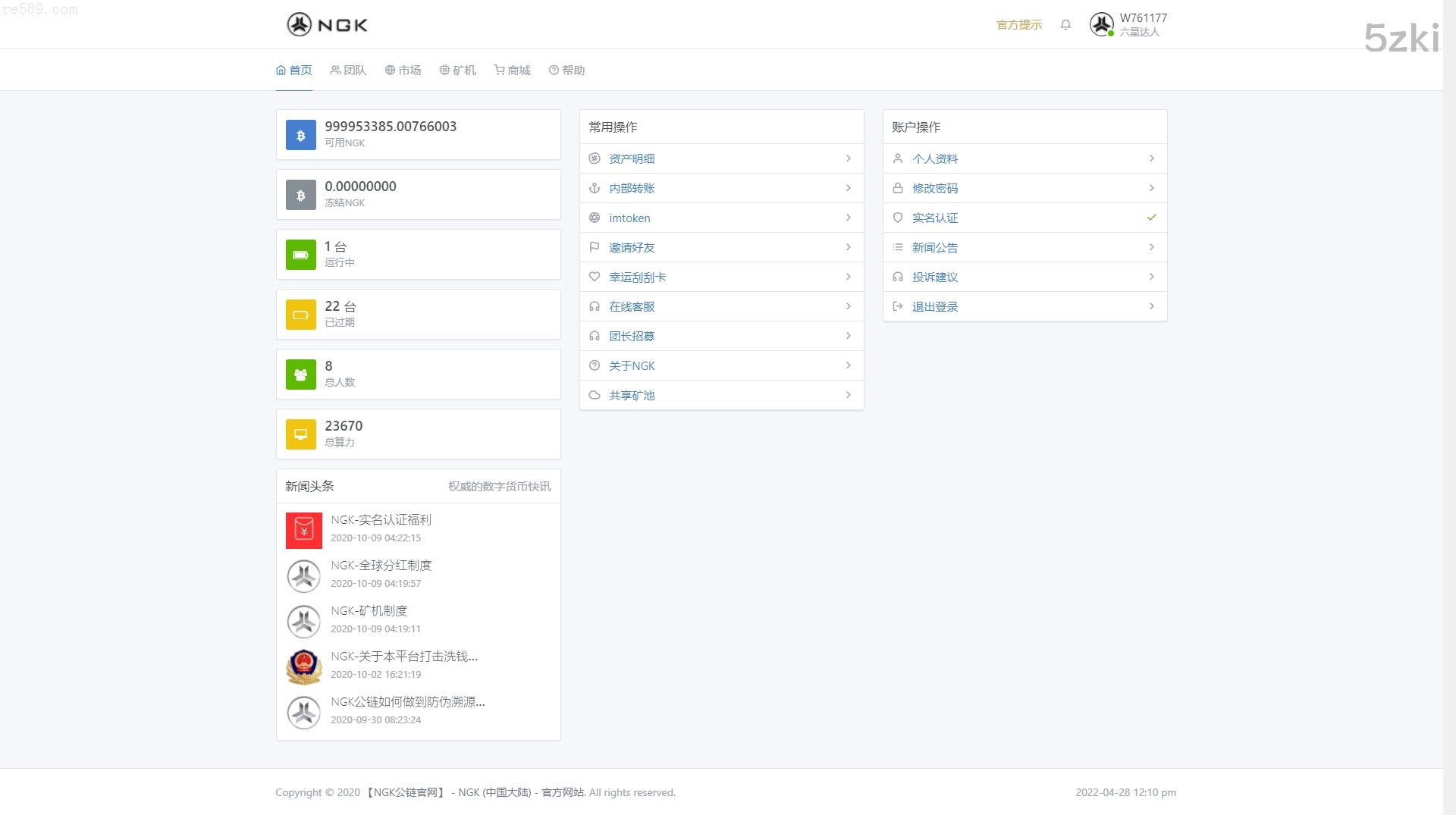Click the yellow total hashrate icon
This screenshot has width=1456, height=815.
(300, 434)
